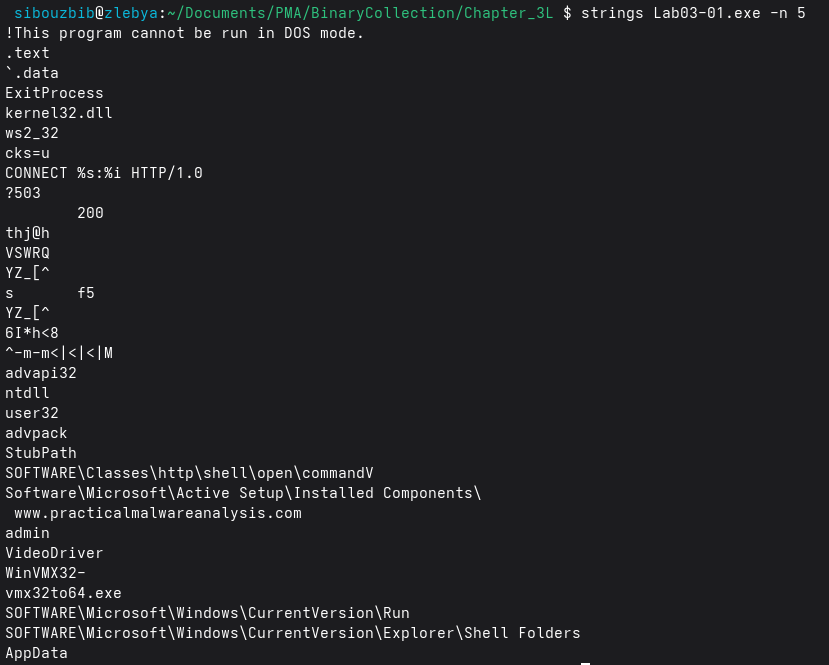Click the CurrentVersion\Run registry key line
Image resolution: width=829 pixels, height=665 pixels.
point(207,613)
